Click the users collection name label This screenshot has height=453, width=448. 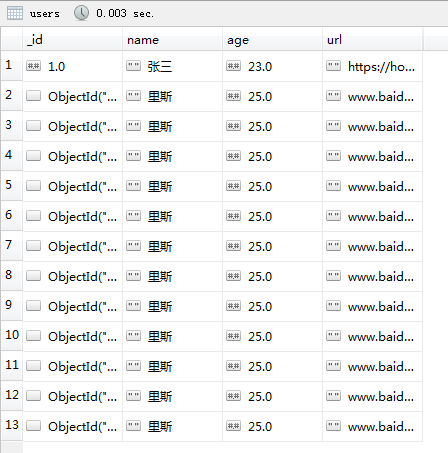pos(45,14)
